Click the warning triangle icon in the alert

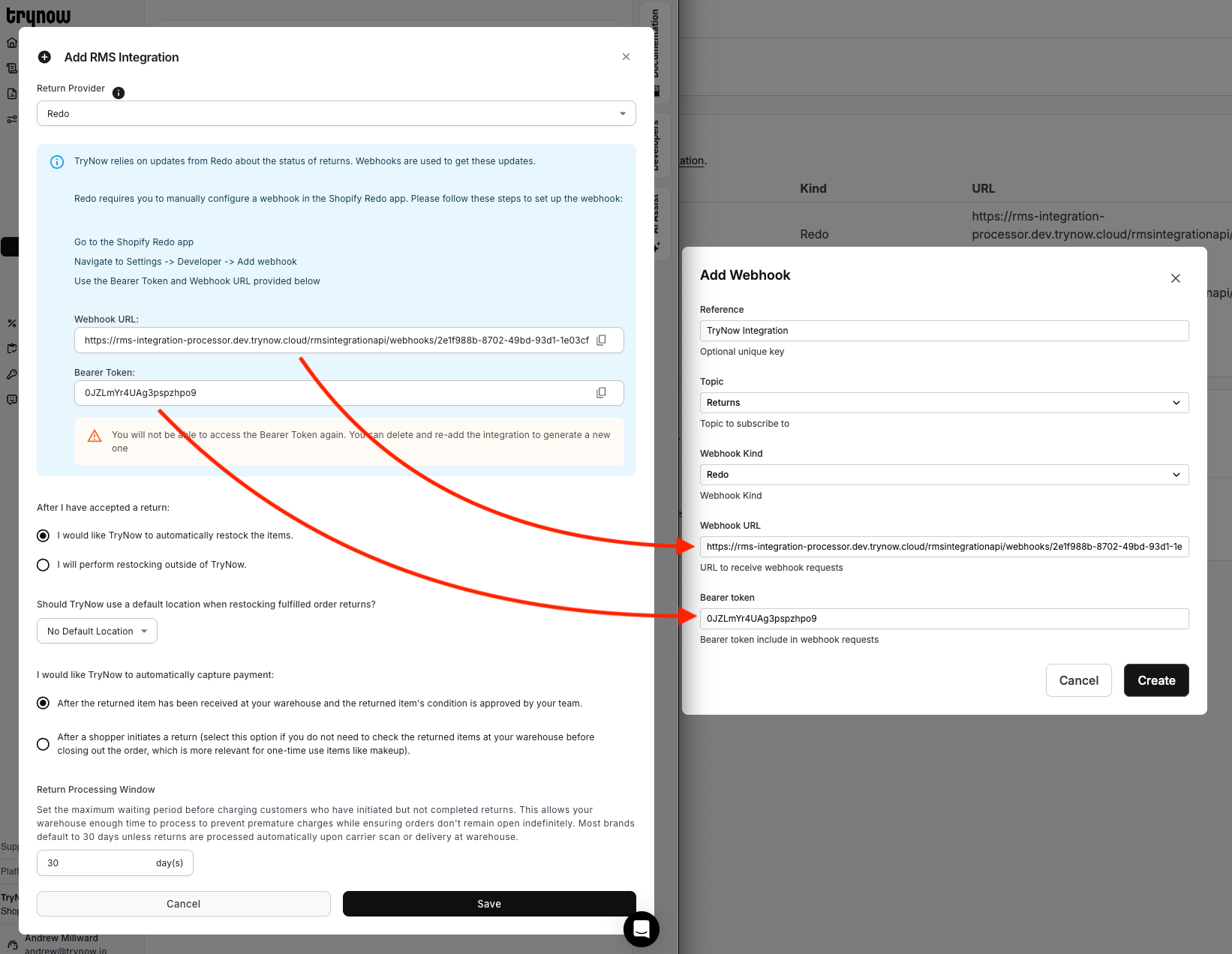[x=95, y=436]
